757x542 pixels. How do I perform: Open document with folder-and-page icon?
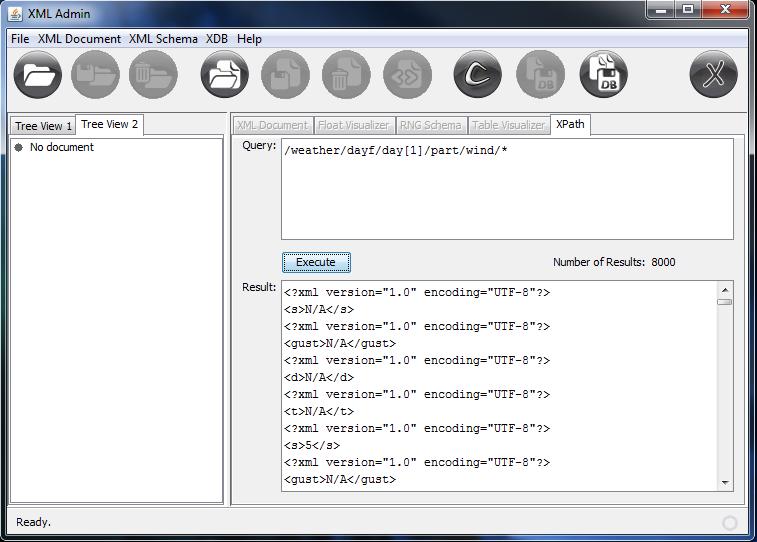[x=224, y=75]
